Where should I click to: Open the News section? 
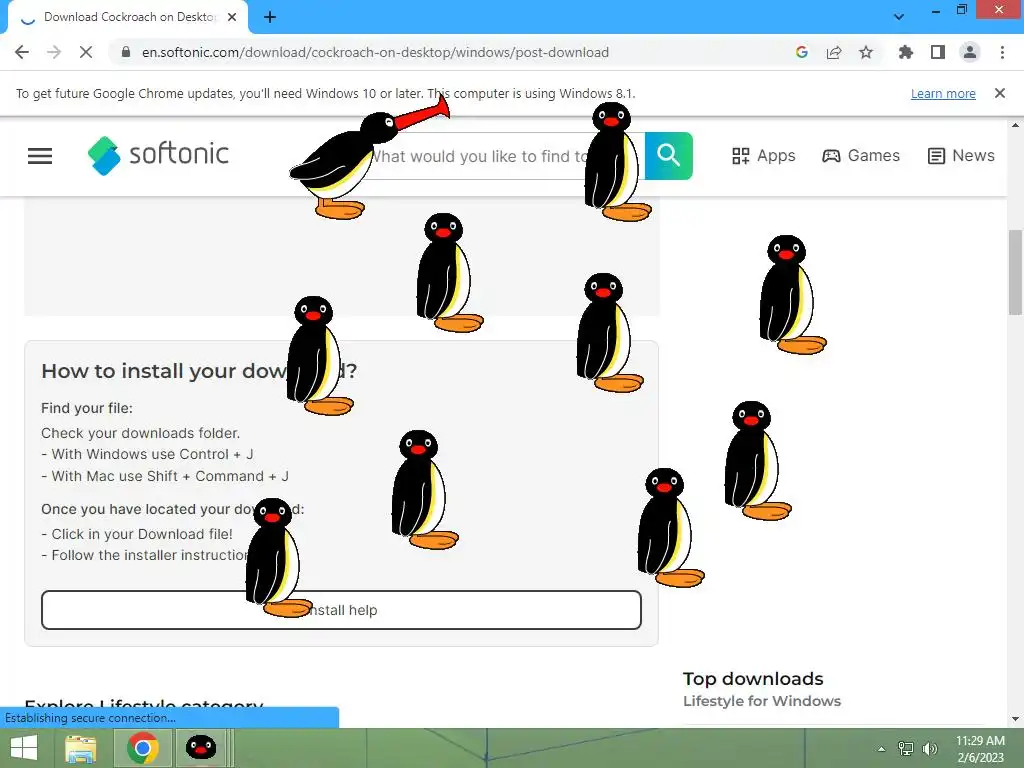coord(961,155)
